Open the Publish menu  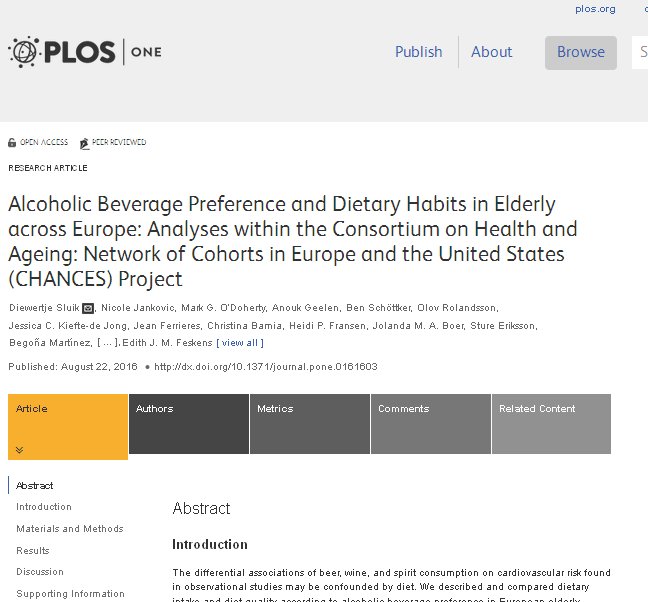418,52
